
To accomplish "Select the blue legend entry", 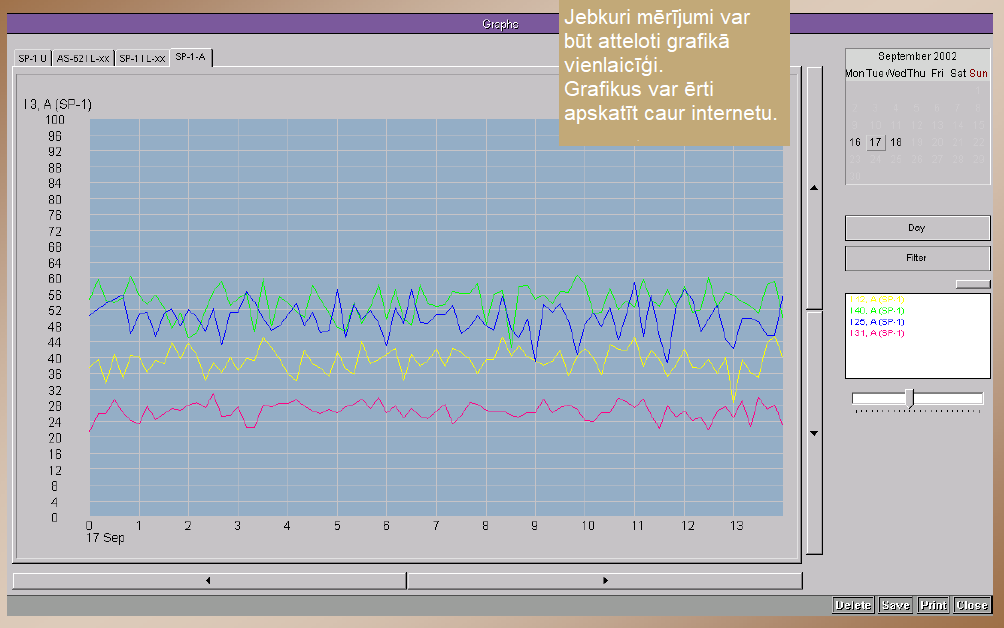I will (x=877, y=322).
